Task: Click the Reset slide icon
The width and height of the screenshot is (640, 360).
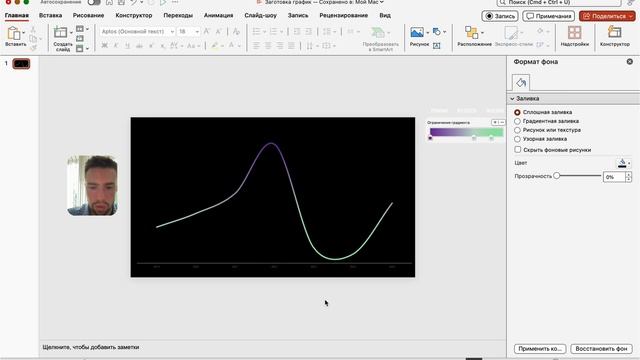Action: [80, 39]
